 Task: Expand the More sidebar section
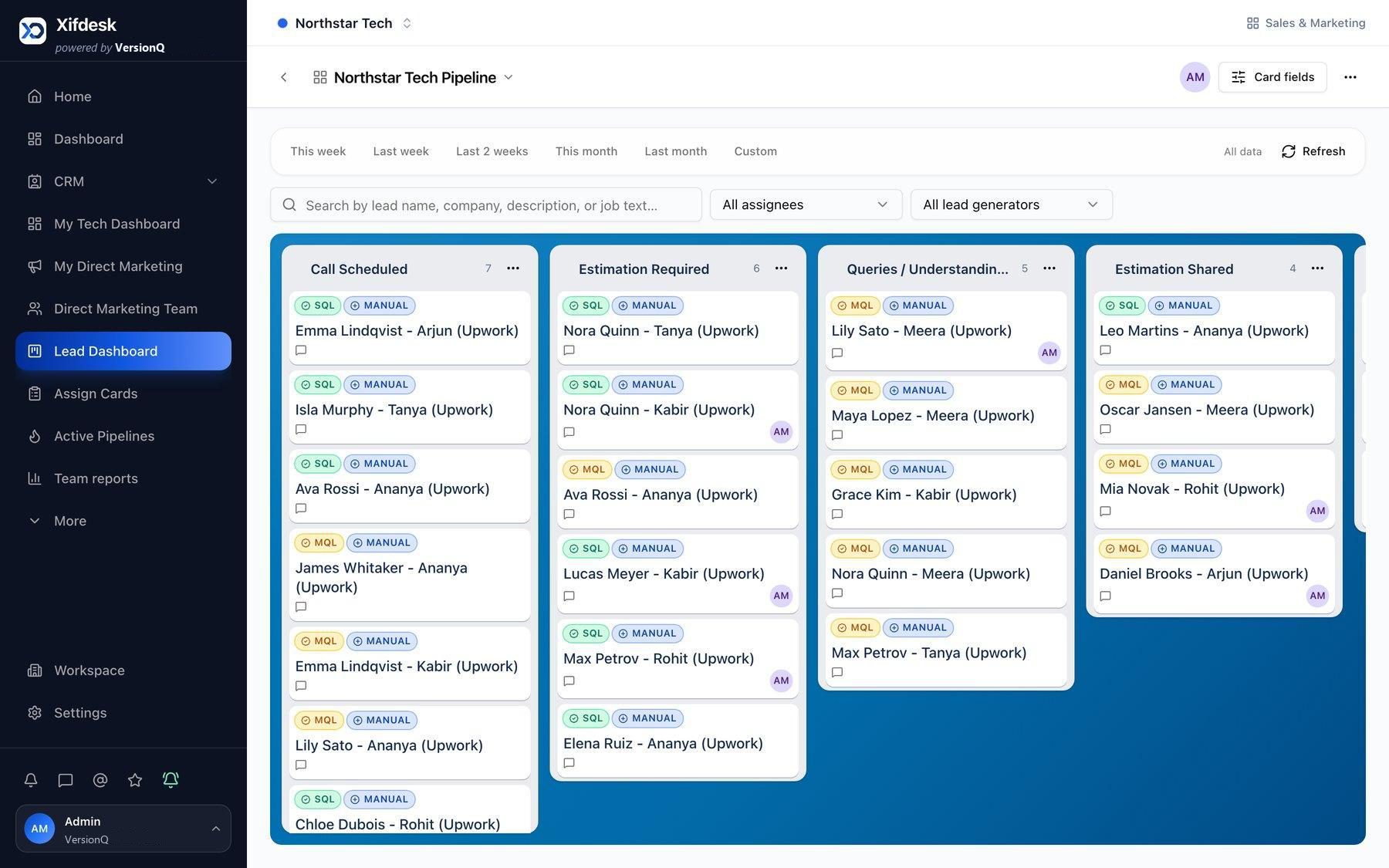coord(123,521)
